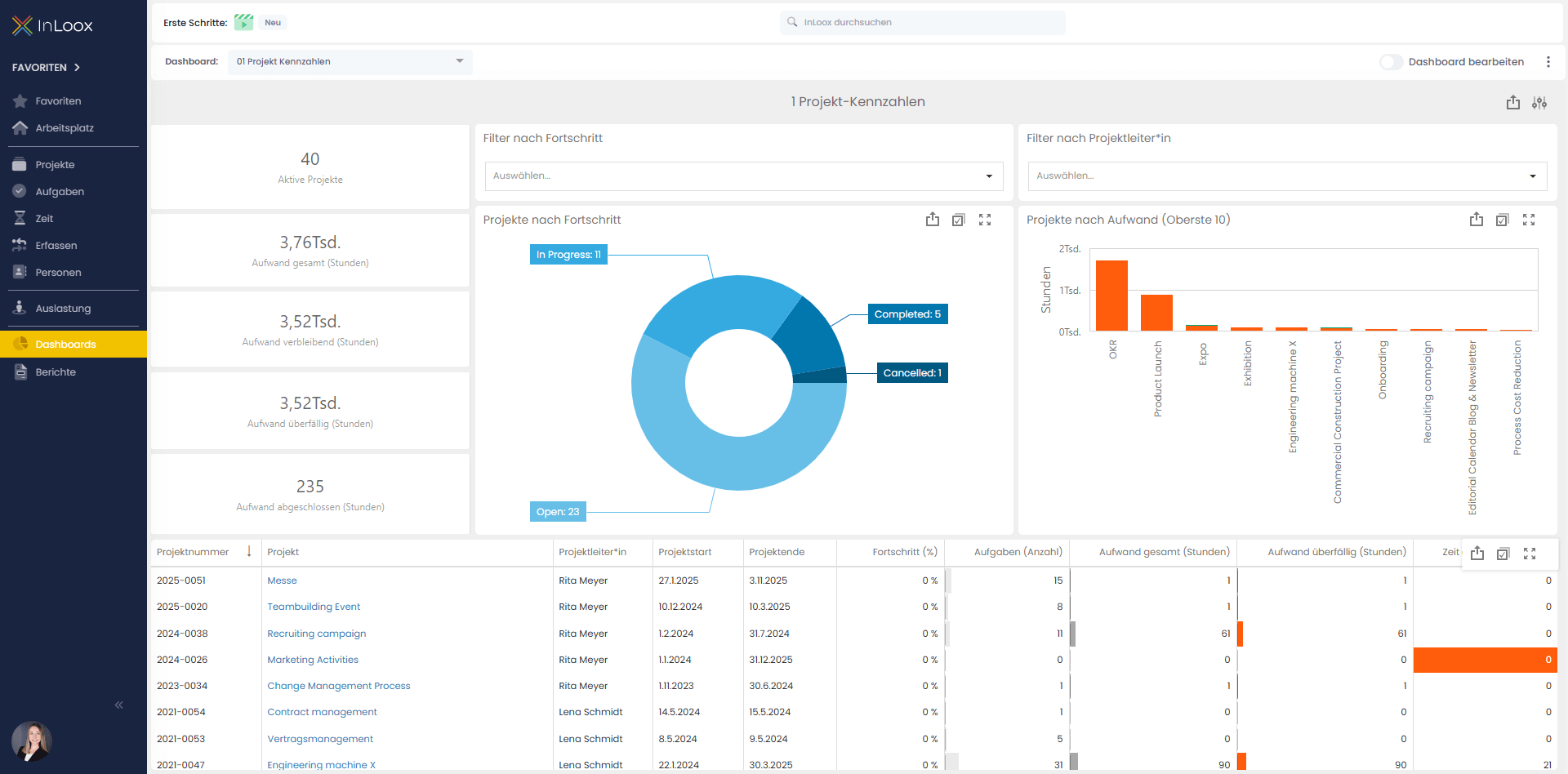Screen dimensions: 1568x774
Task: Open the three-dot menu at top right
Action: [x=1549, y=62]
